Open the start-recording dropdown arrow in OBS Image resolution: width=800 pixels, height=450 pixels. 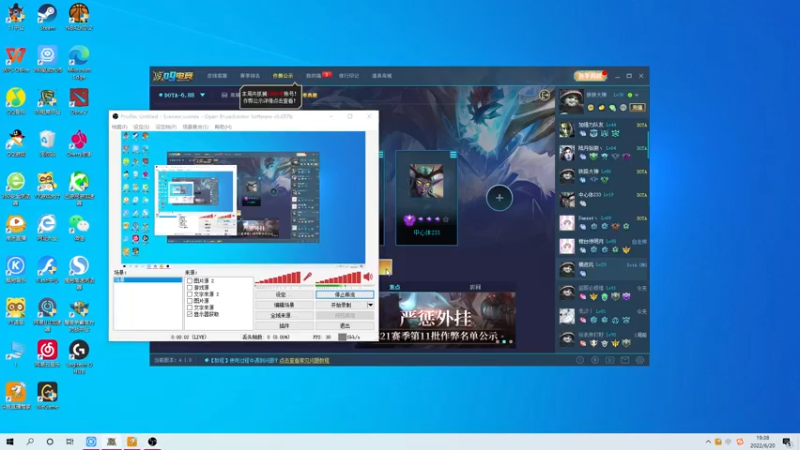tap(370, 305)
